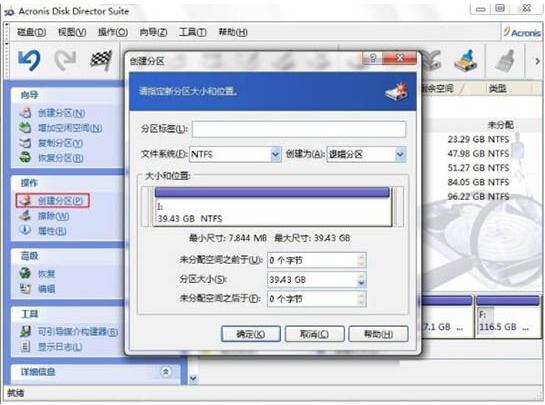
Task: Click the 取消(C) button
Action: click(315, 334)
